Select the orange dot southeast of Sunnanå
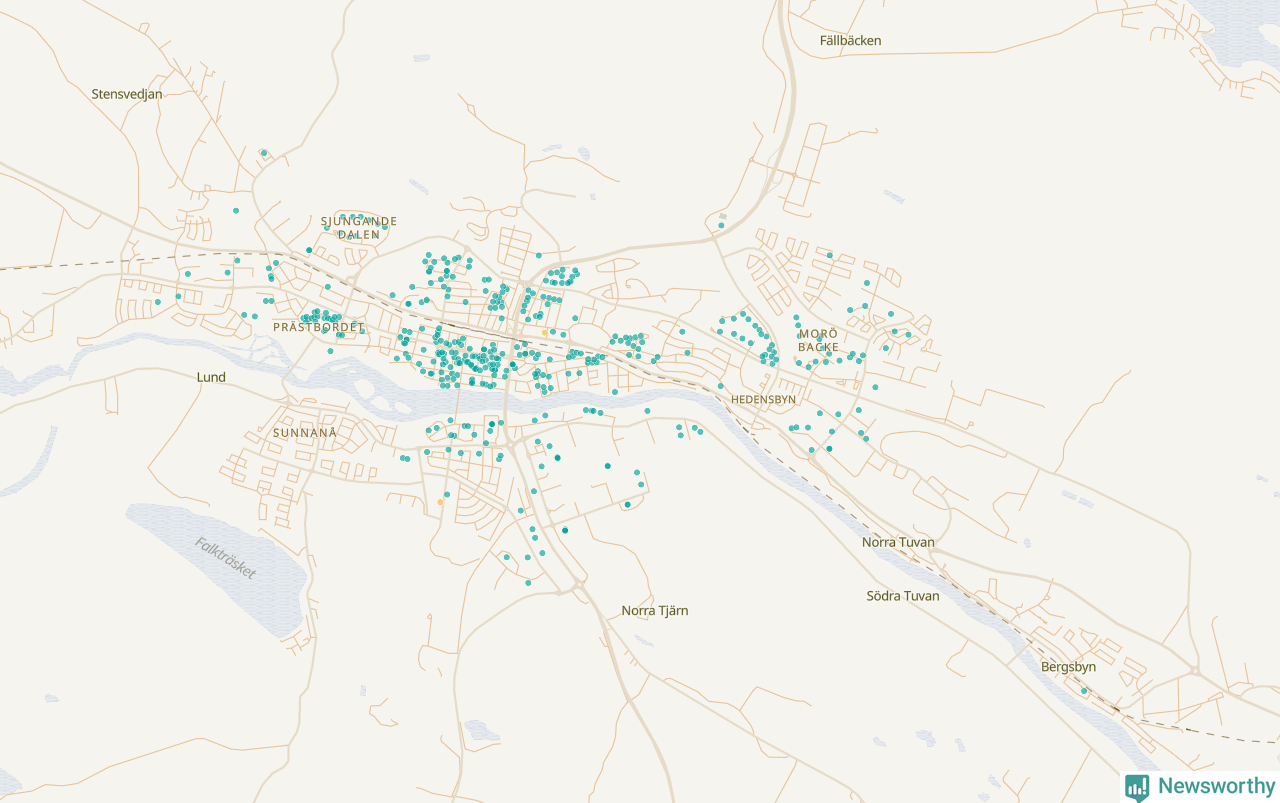The width and height of the screenshot is (1280, 803). pos(440,503)
